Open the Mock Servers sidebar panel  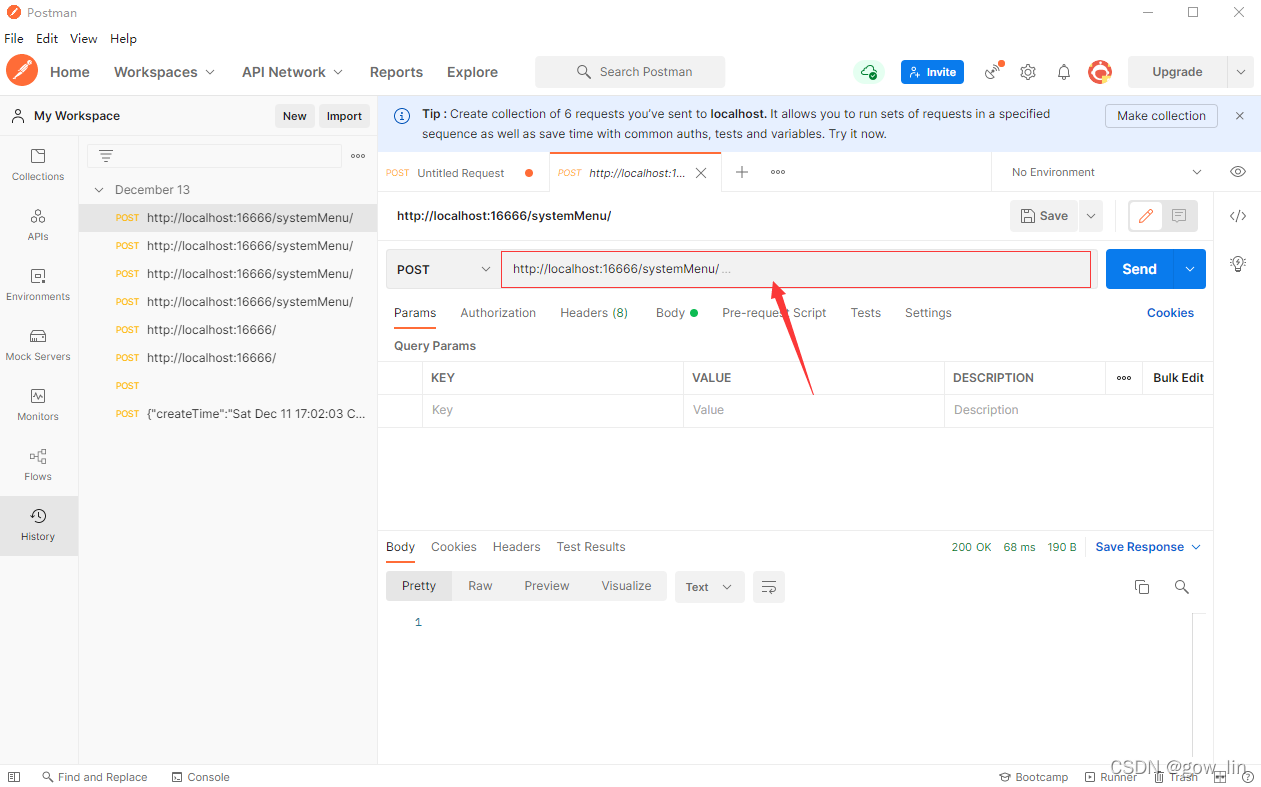[x=38, y=345]
